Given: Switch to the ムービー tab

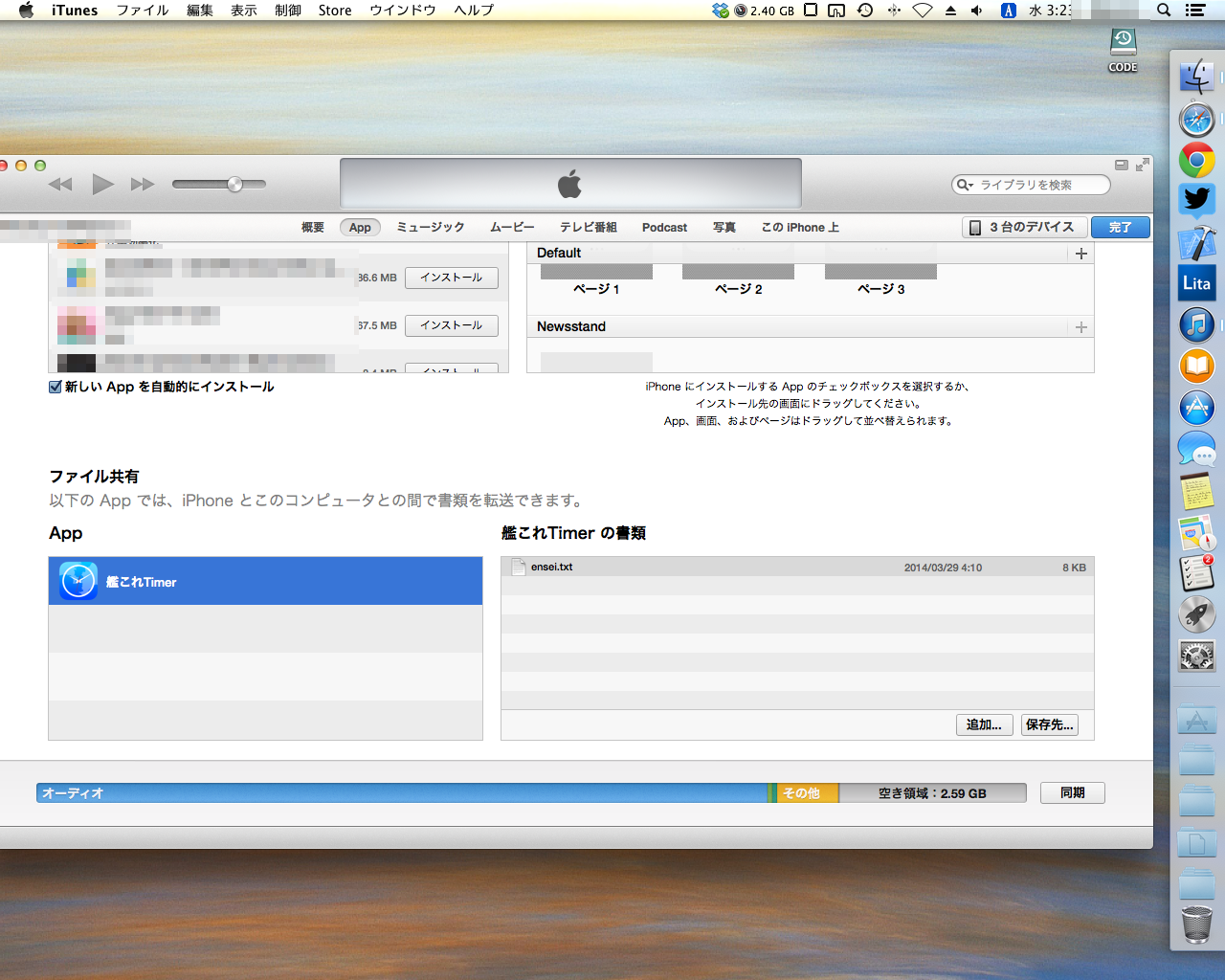Looking at the screenshot, I should pos(512,227).
